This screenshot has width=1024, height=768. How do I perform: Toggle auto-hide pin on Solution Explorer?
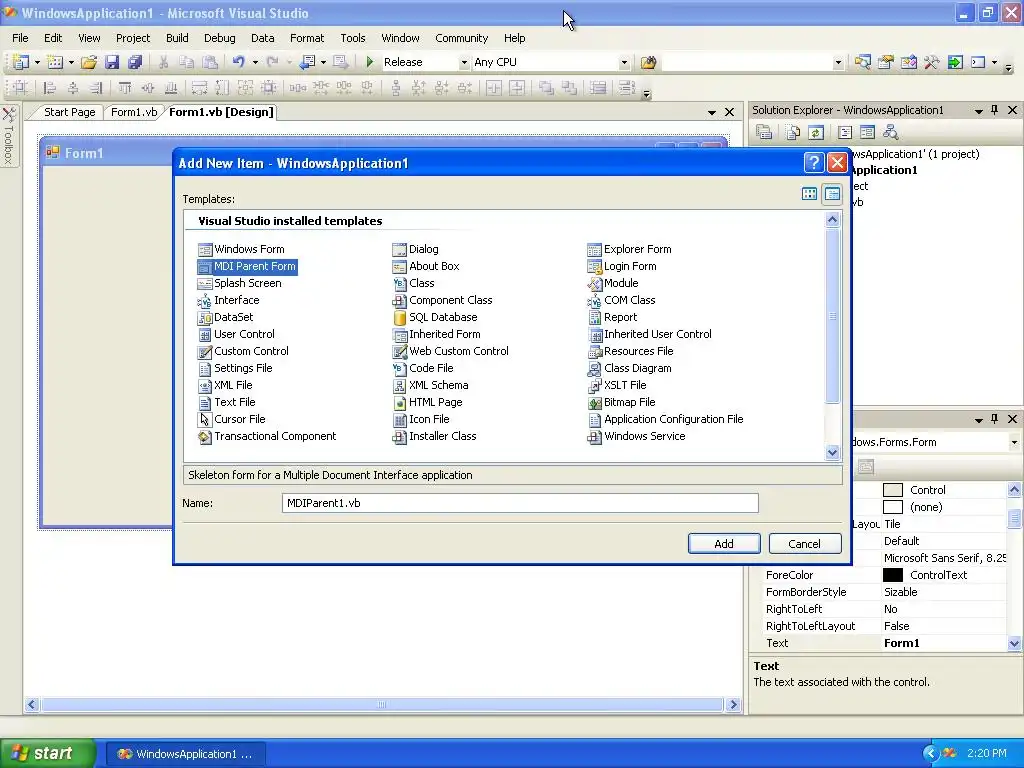coord(995,110)
